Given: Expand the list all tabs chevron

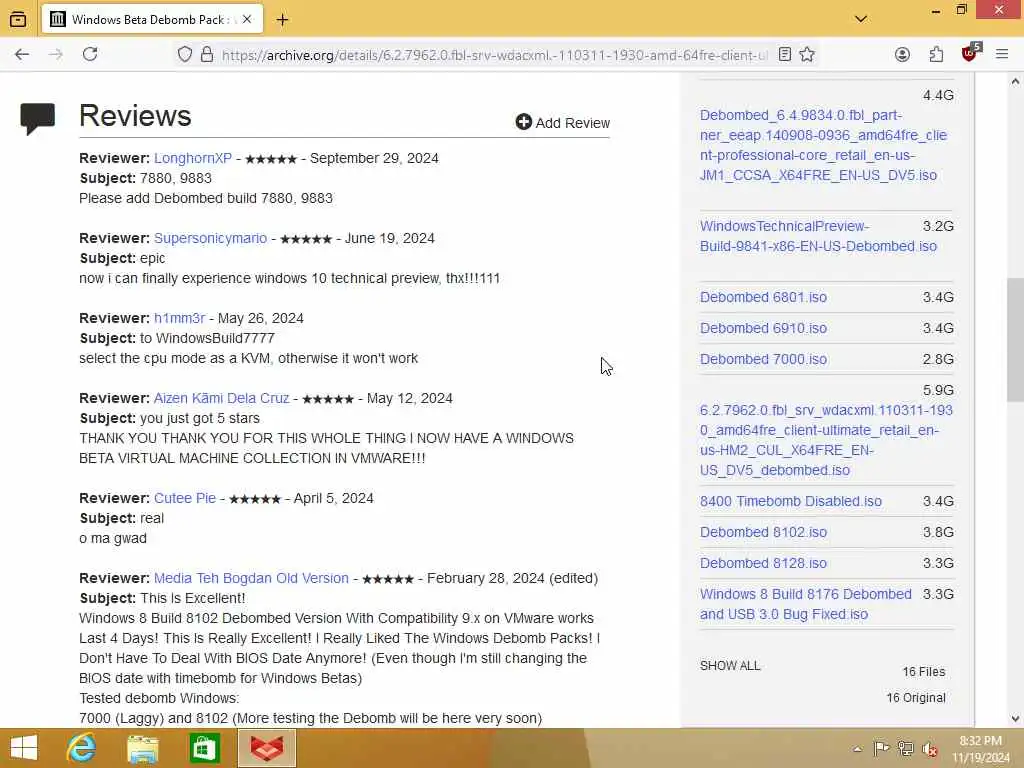Looking at the screenshot, I should coord(861,20).
